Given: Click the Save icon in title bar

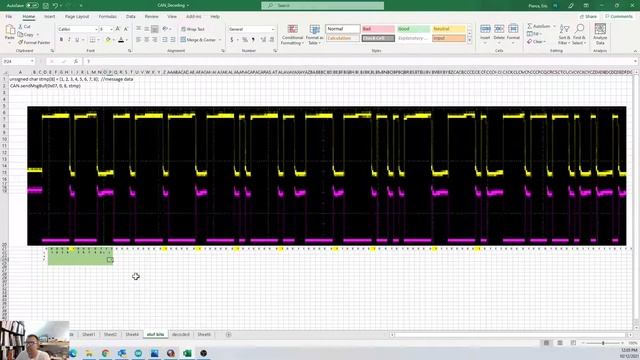Looking at the screenshot, I should coord(46,6).
